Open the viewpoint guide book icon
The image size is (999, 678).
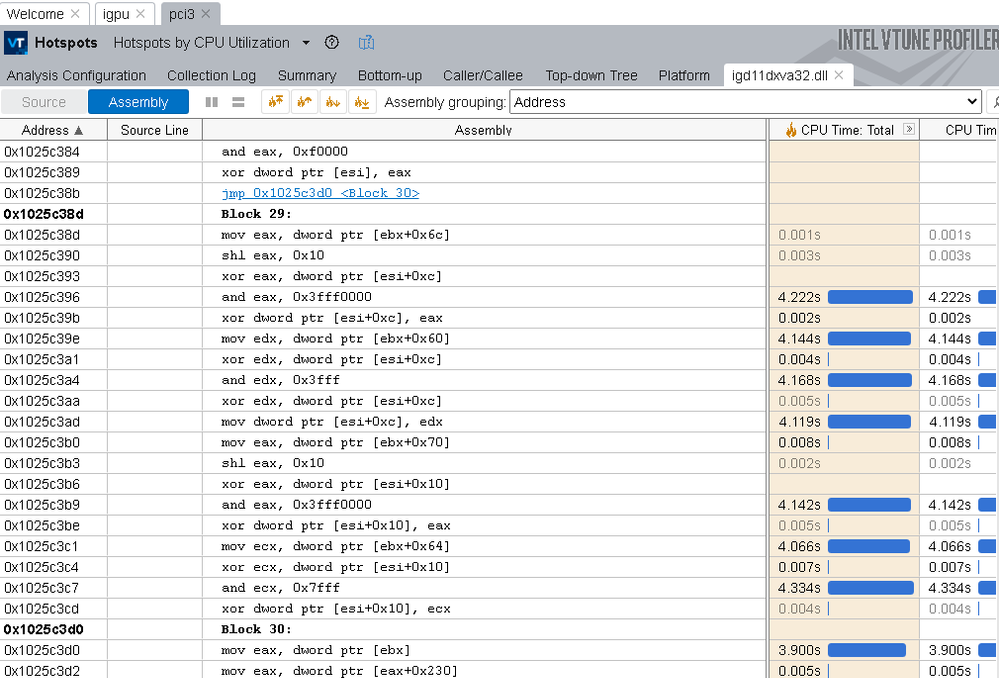coord(366,43)
